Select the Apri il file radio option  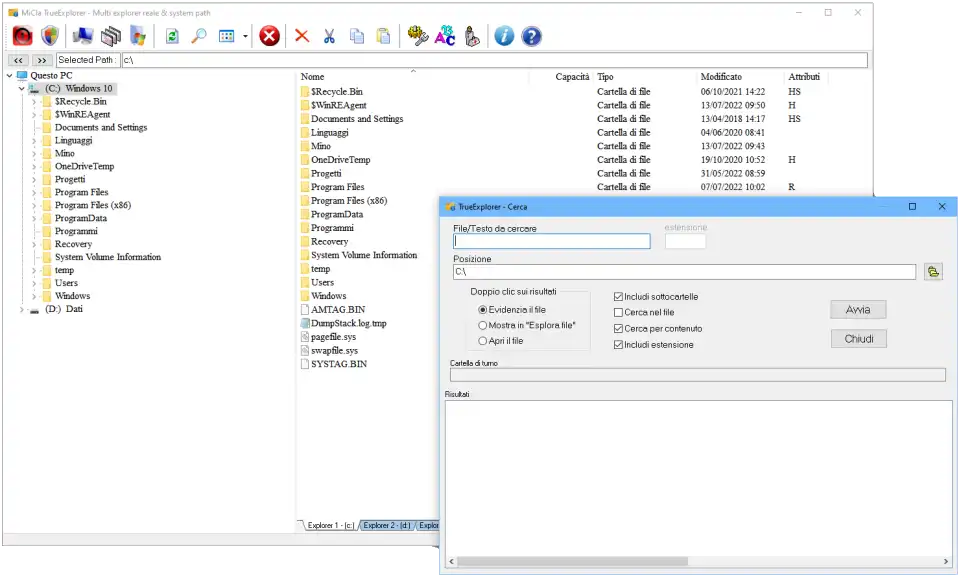coord(483,341)
